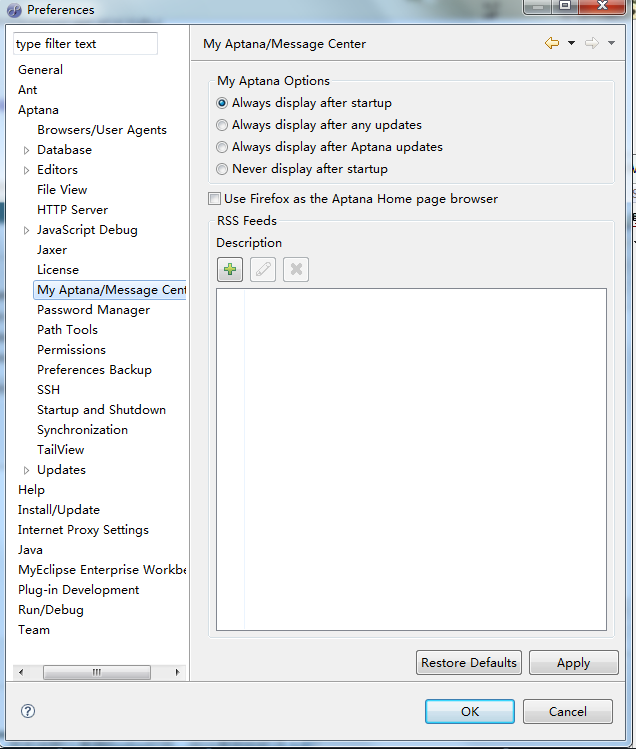The height and width of the screenshot is (749, 636).
Task: Select the Database tree item label
Action: coord(65,150)
